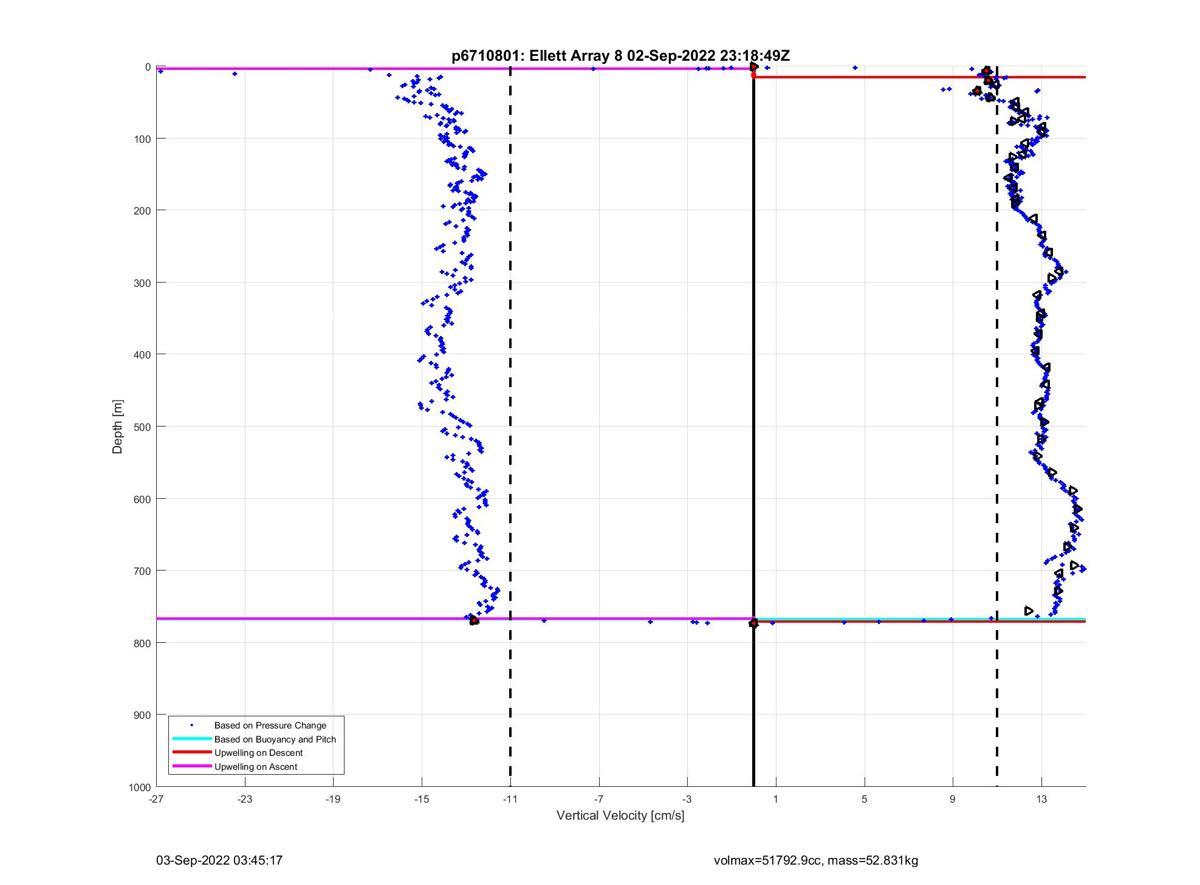Click x-axis tick label '5'

click(x=864, y=799)
